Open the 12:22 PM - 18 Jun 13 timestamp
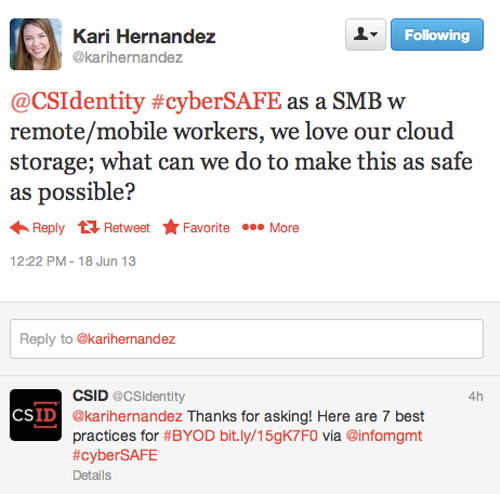 tap(73, 261)
